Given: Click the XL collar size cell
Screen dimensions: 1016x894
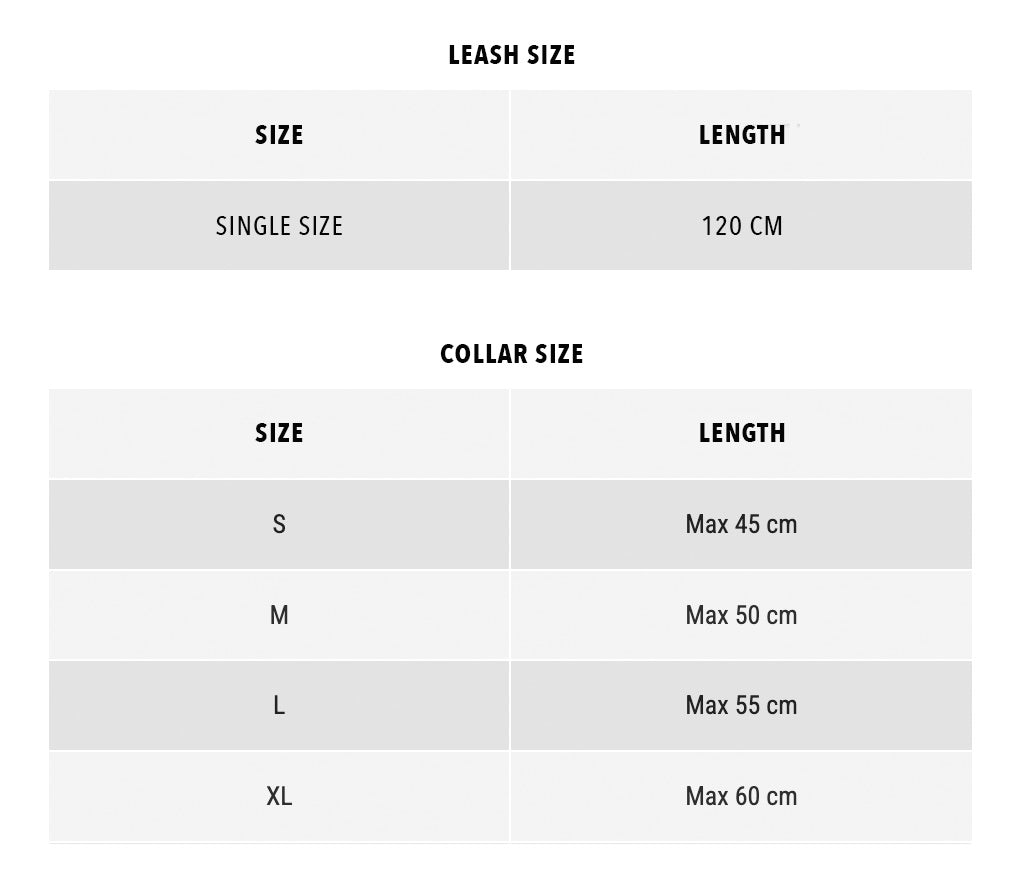Looking at the screenshot, I should [279, 797].
